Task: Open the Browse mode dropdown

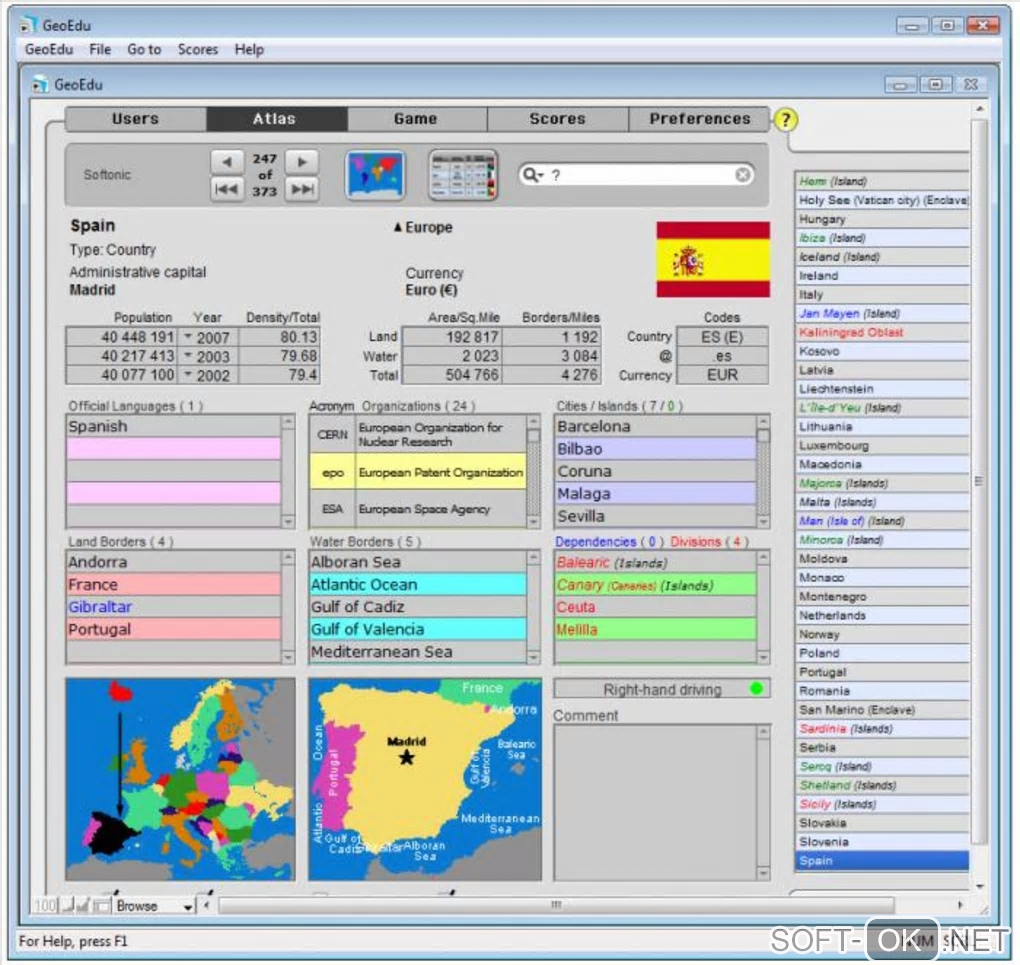Action: pos(155,905)
